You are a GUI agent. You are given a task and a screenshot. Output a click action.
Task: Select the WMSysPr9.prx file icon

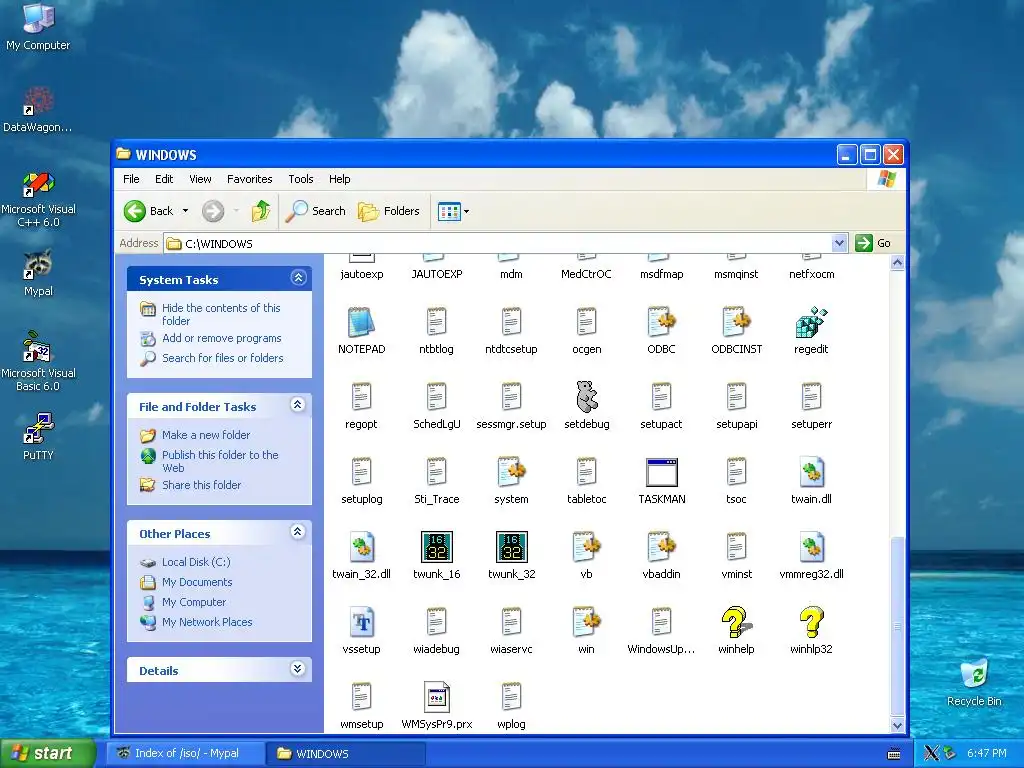click(x=436, y=697)
